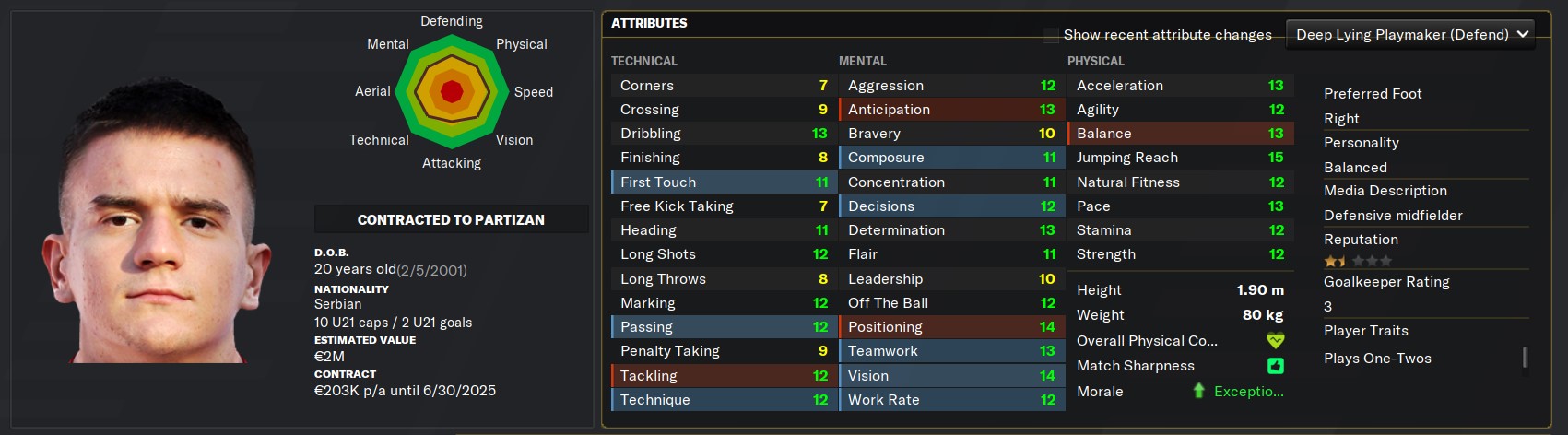This screenshot has height=435, width=1568.
Task: Open the Deep Lying Playmaker (Defend) role dropdown
Action: (1410, 35)
